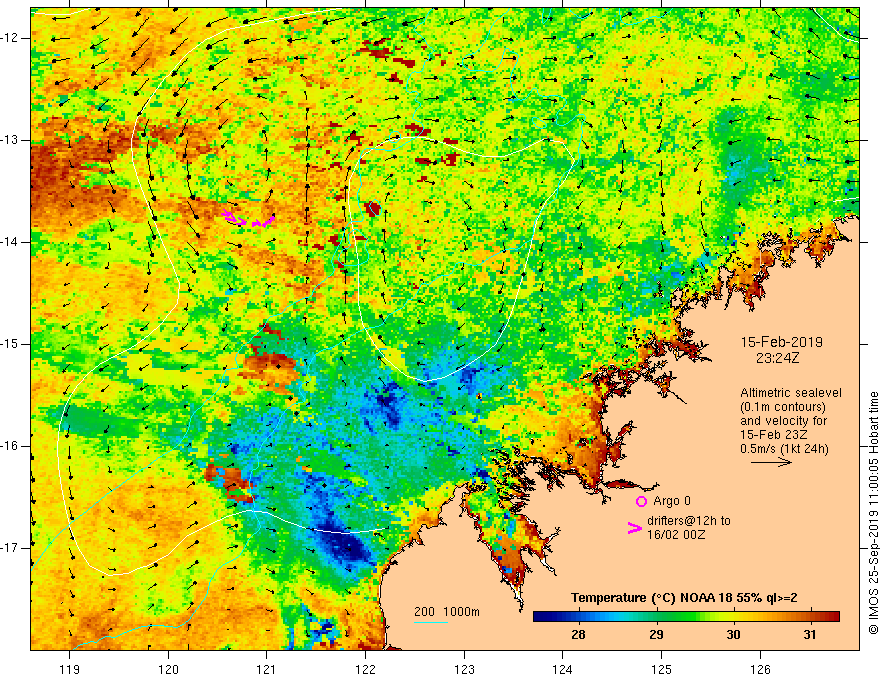Click the Temperature NOAA 18 title

click(x=684, y=598)
